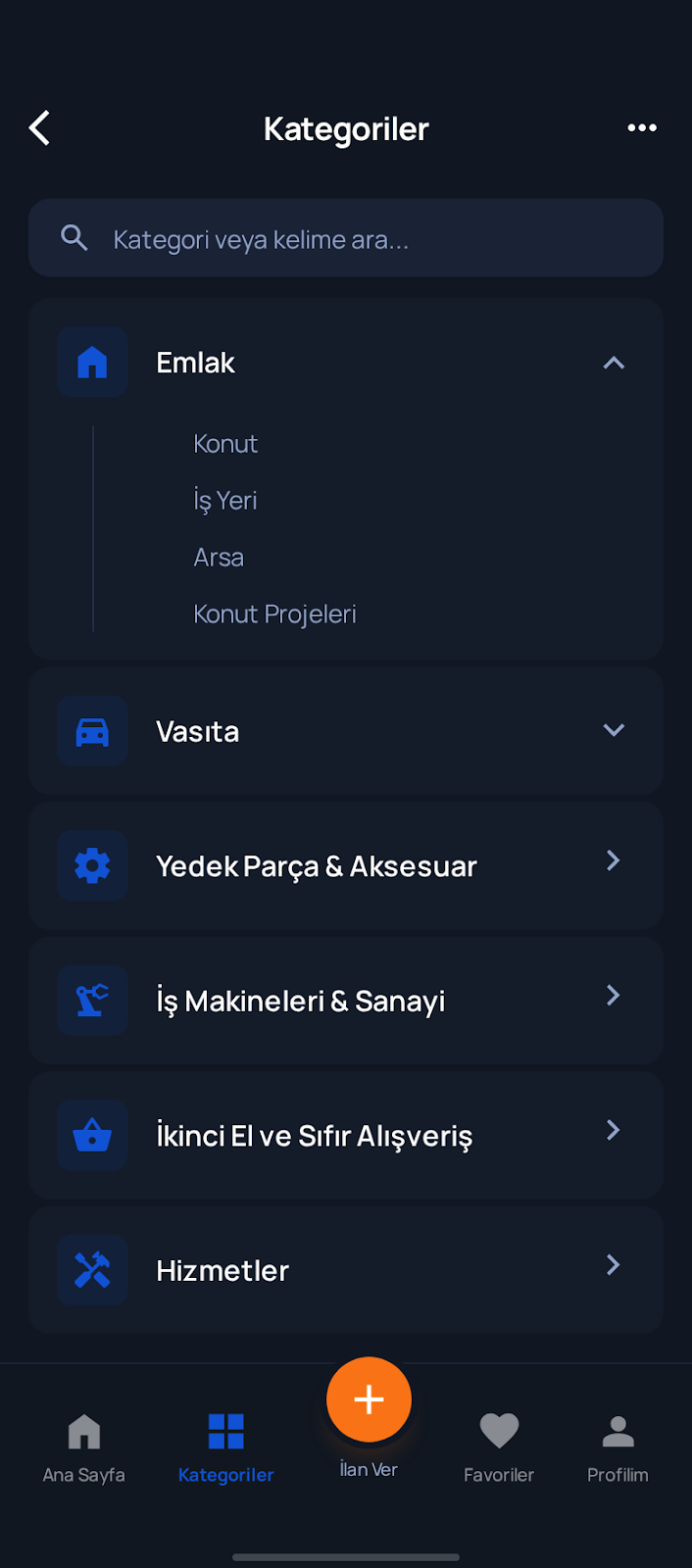Open the Favoriler heart icon
The image size is (692, 1568).
[x=499, y=1430]
